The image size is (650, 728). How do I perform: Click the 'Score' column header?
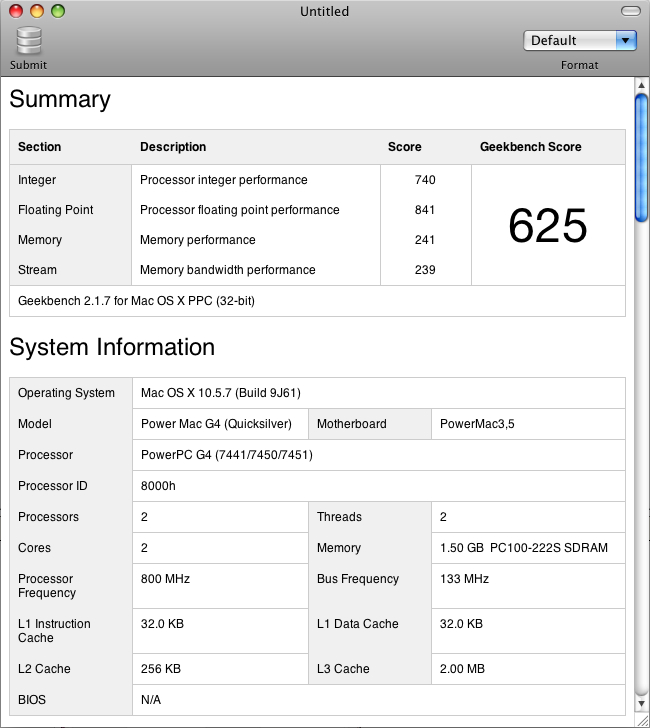[405, 147]
